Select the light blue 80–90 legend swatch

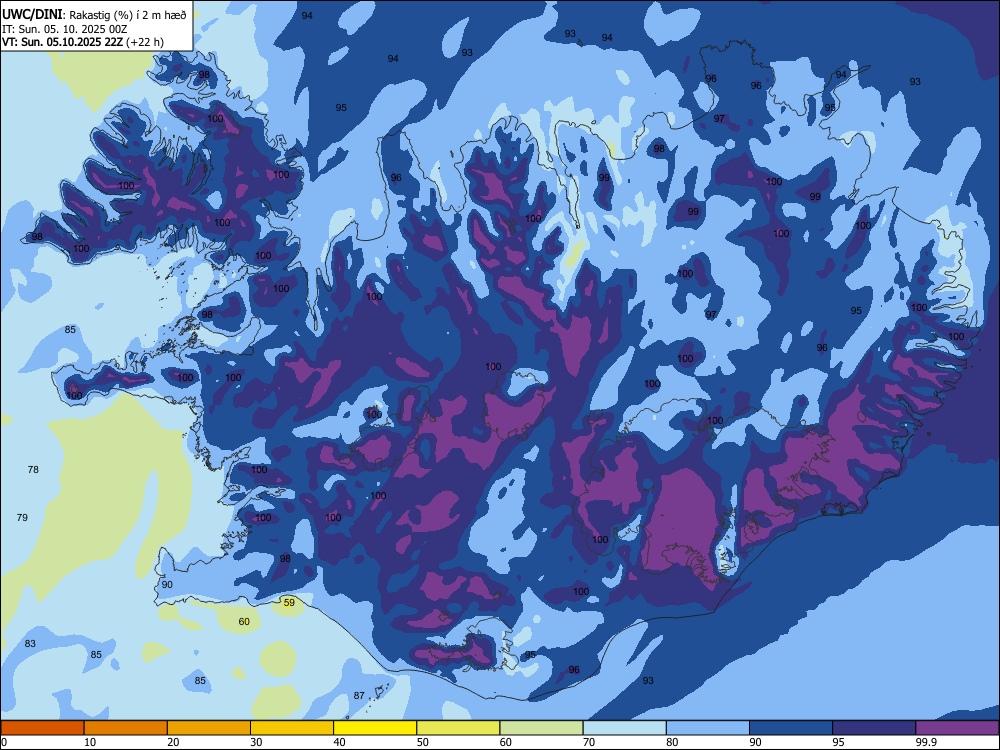[708, 728]
